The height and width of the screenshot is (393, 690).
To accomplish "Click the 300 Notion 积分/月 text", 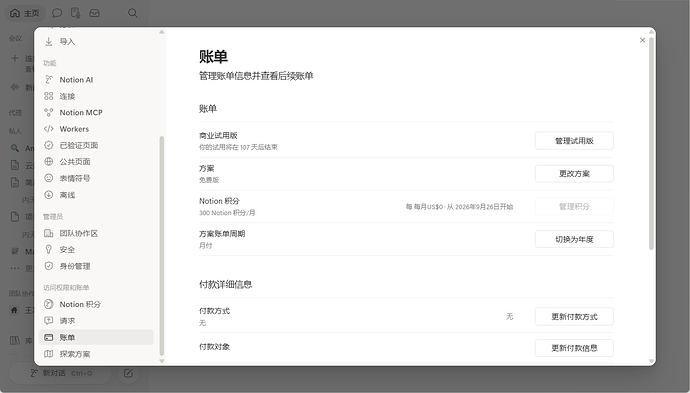I will [x=227, y=213].
